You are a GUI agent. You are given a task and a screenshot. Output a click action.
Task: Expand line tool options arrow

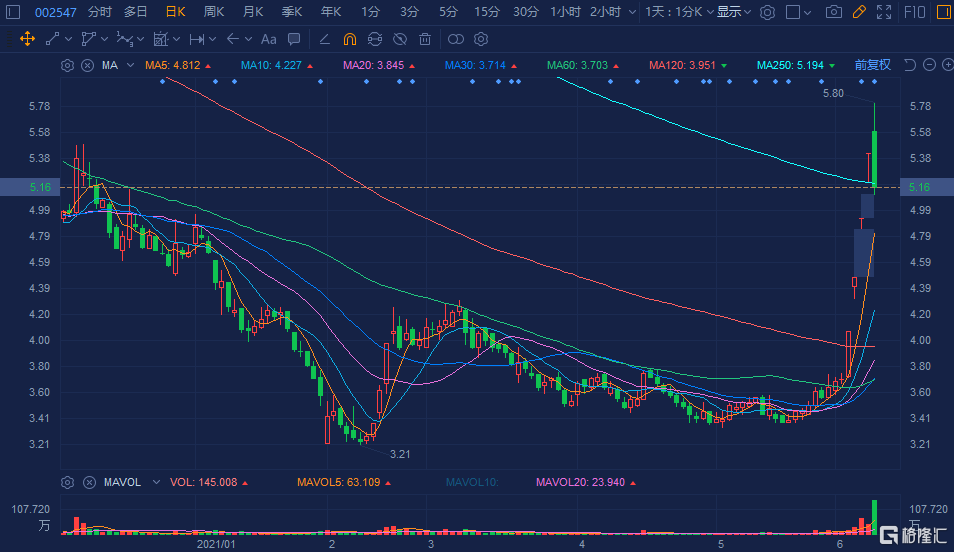68,40
